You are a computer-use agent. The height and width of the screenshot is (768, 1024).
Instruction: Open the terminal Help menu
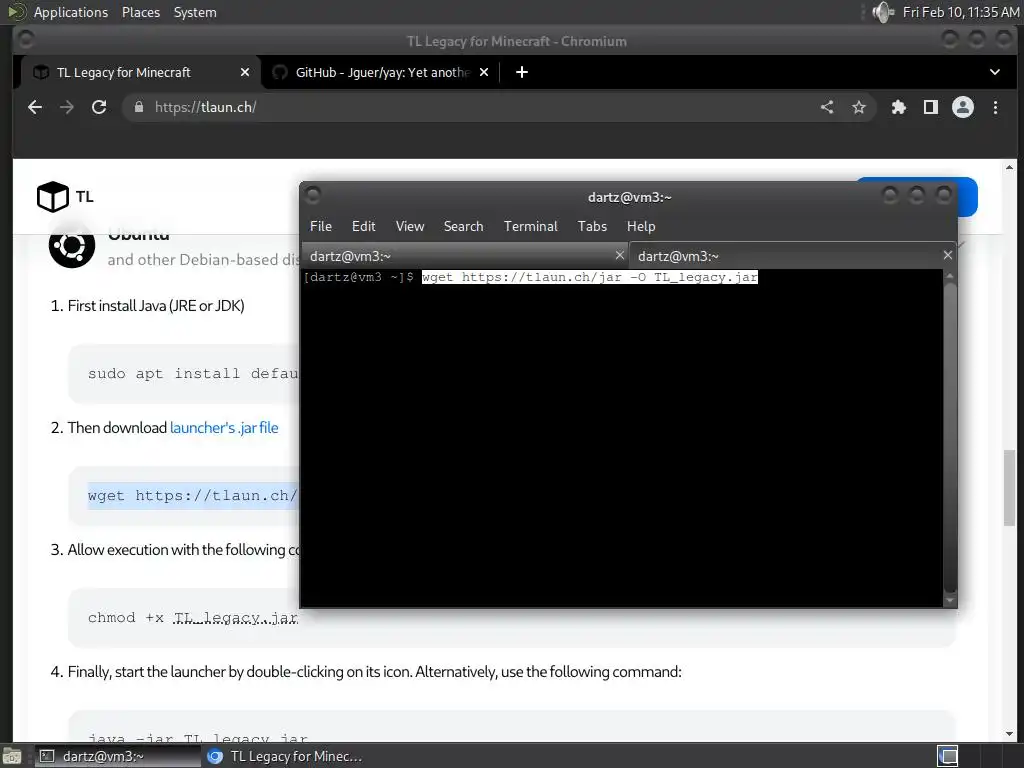click(x=641, y=227)
